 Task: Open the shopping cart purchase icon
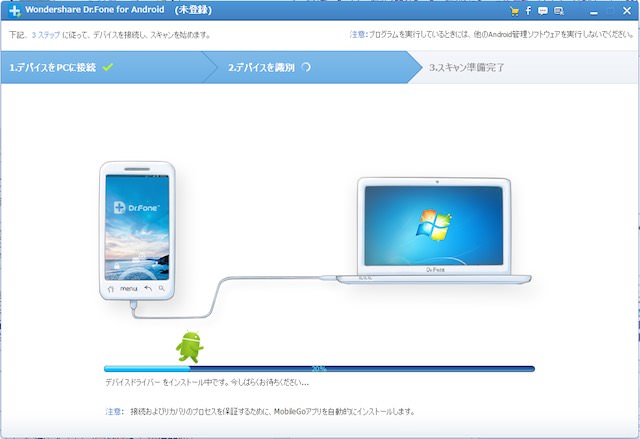coord(514,11)
